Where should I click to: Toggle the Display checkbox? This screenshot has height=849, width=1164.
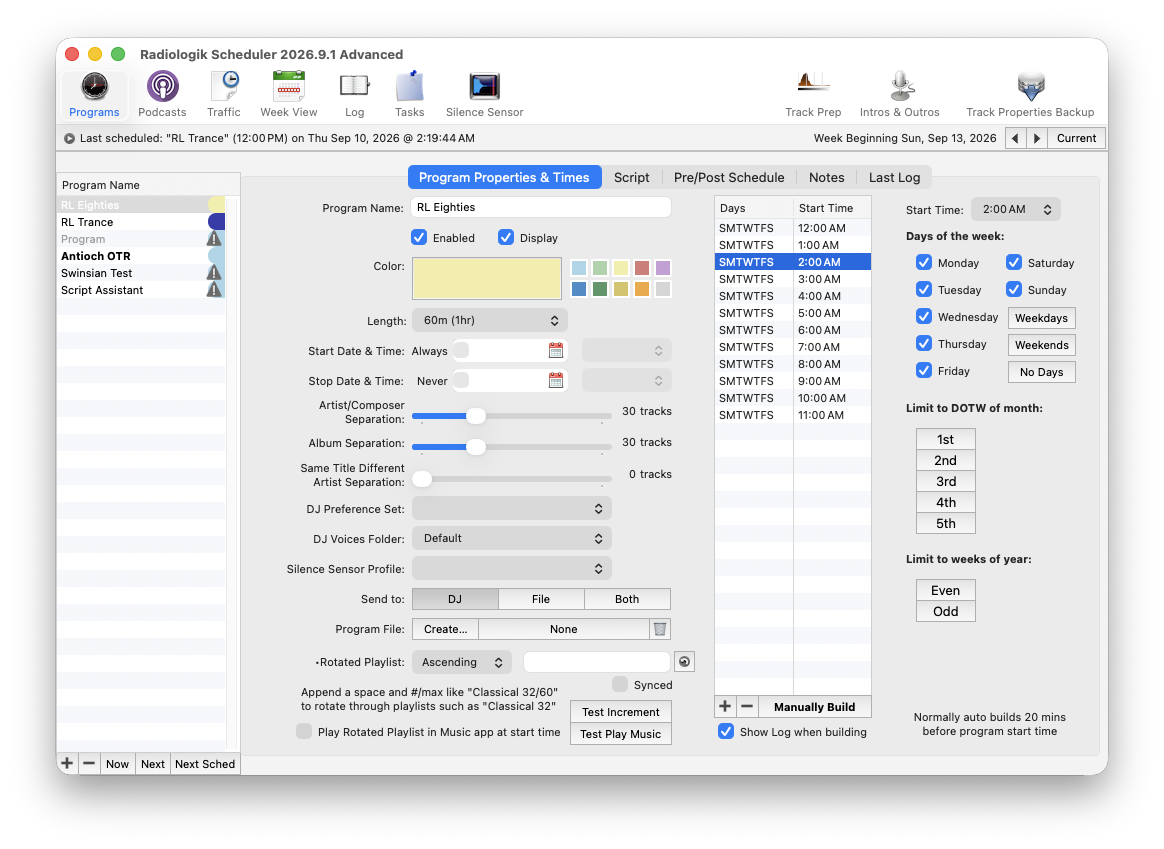coord(506,237)
